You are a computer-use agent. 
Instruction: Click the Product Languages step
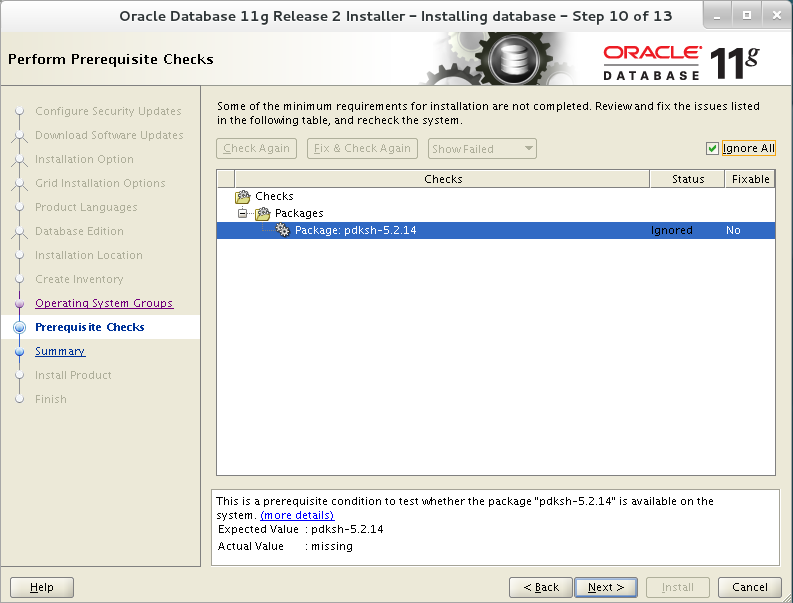[86, 207]
